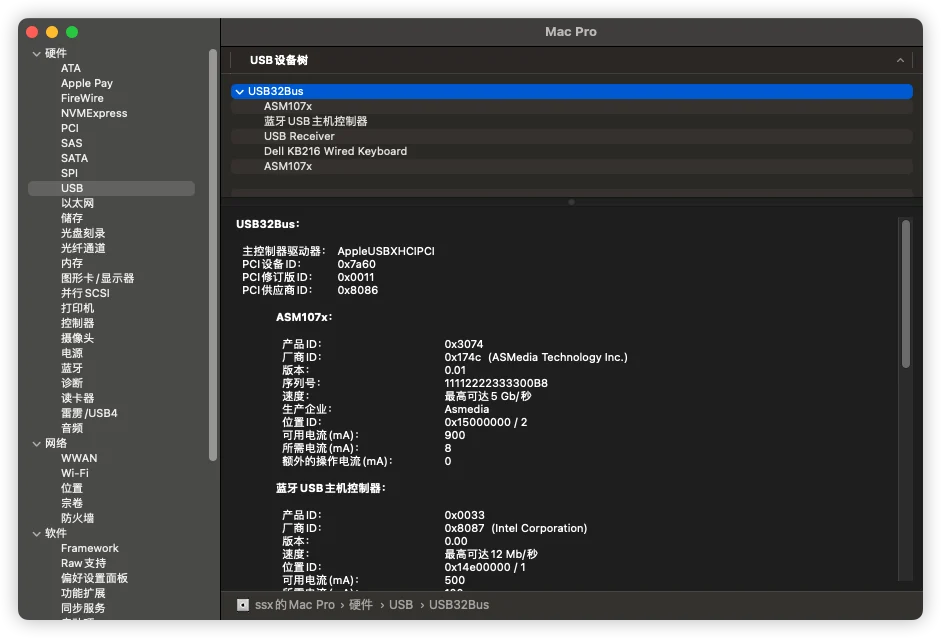
Task: Select 防火墙 under 网络
Action: click(77, 519)
